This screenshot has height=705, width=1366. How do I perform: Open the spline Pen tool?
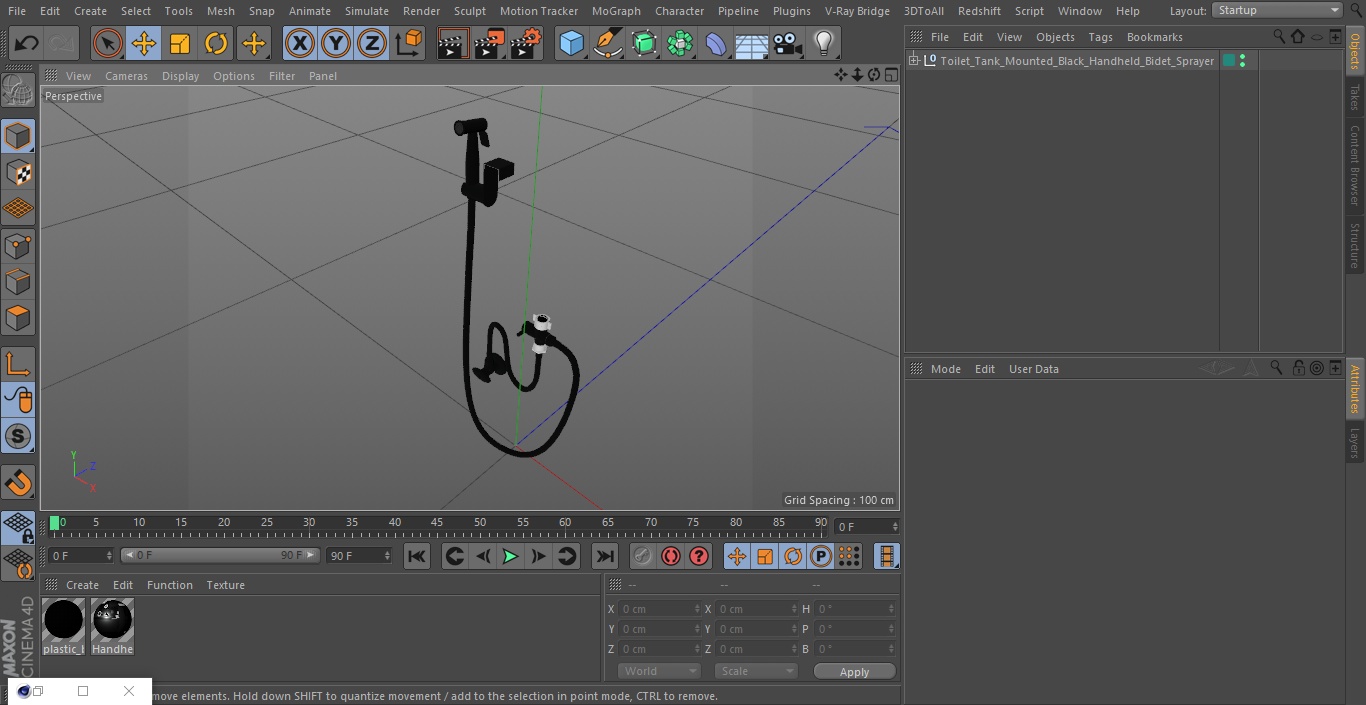pos(607,43)
